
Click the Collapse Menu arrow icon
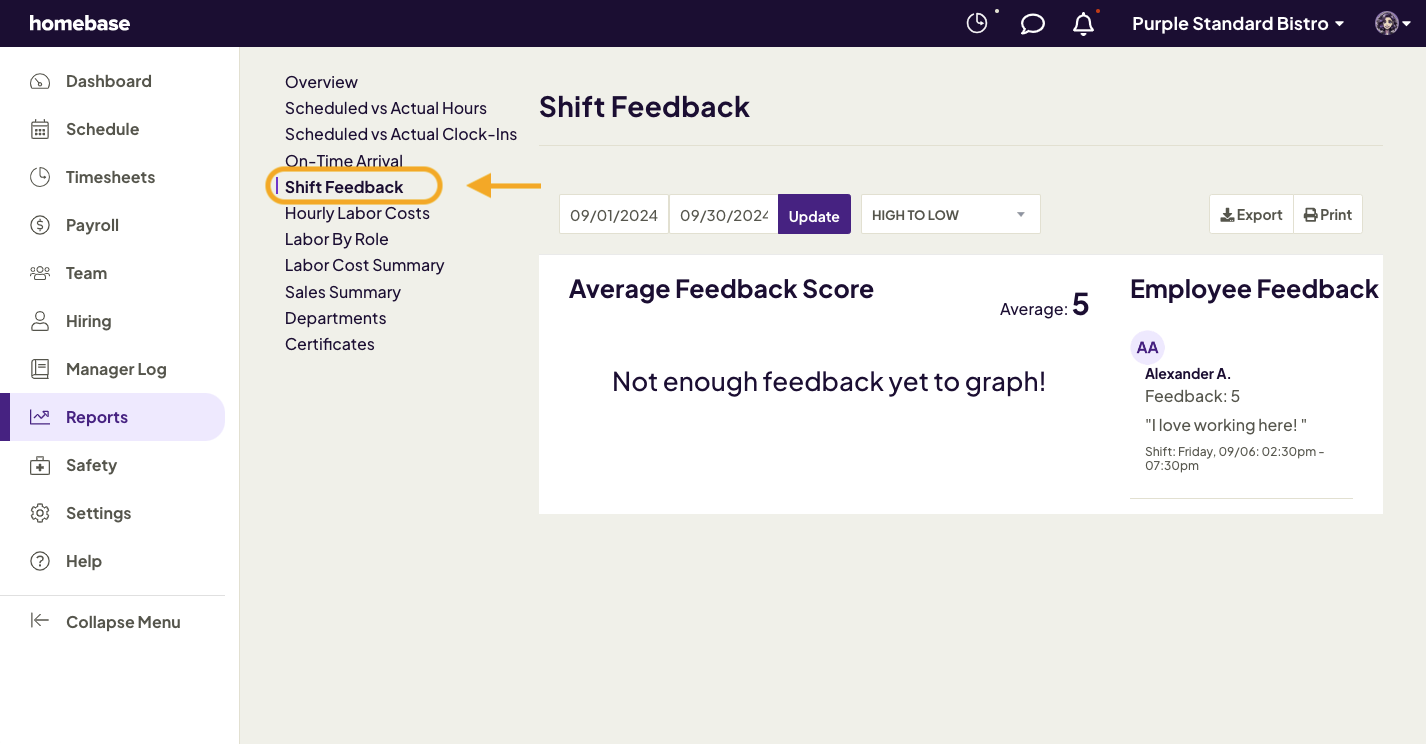pyautogui.click(x=40, y=621)
